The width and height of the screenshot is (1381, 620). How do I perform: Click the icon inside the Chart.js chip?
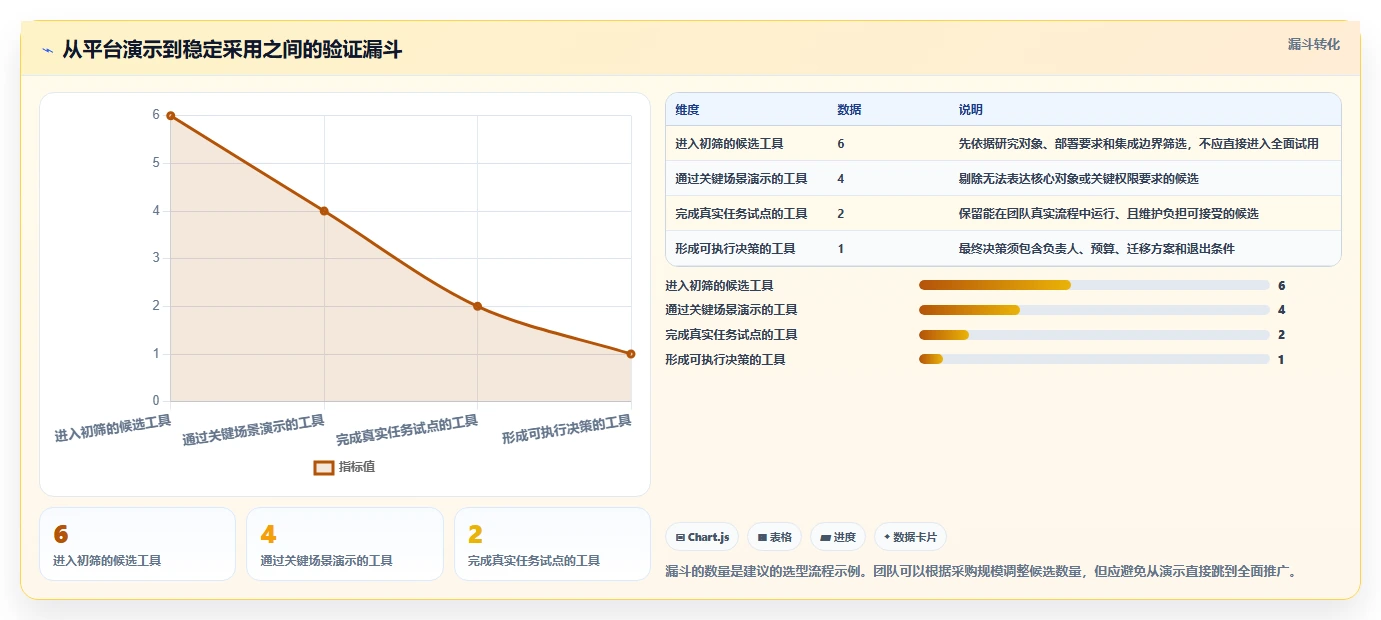click(680, 538)
